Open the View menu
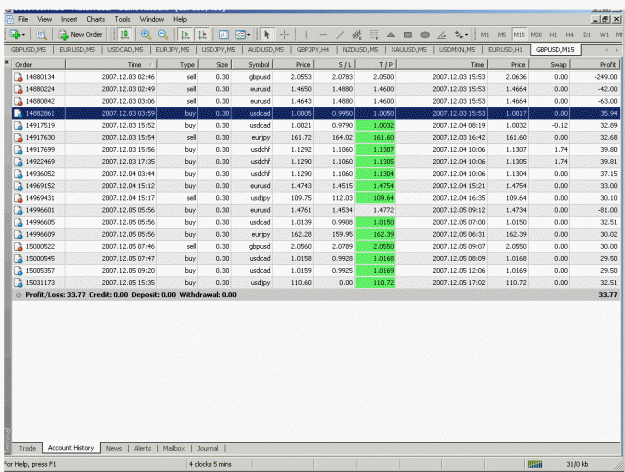 pos(45,19)
